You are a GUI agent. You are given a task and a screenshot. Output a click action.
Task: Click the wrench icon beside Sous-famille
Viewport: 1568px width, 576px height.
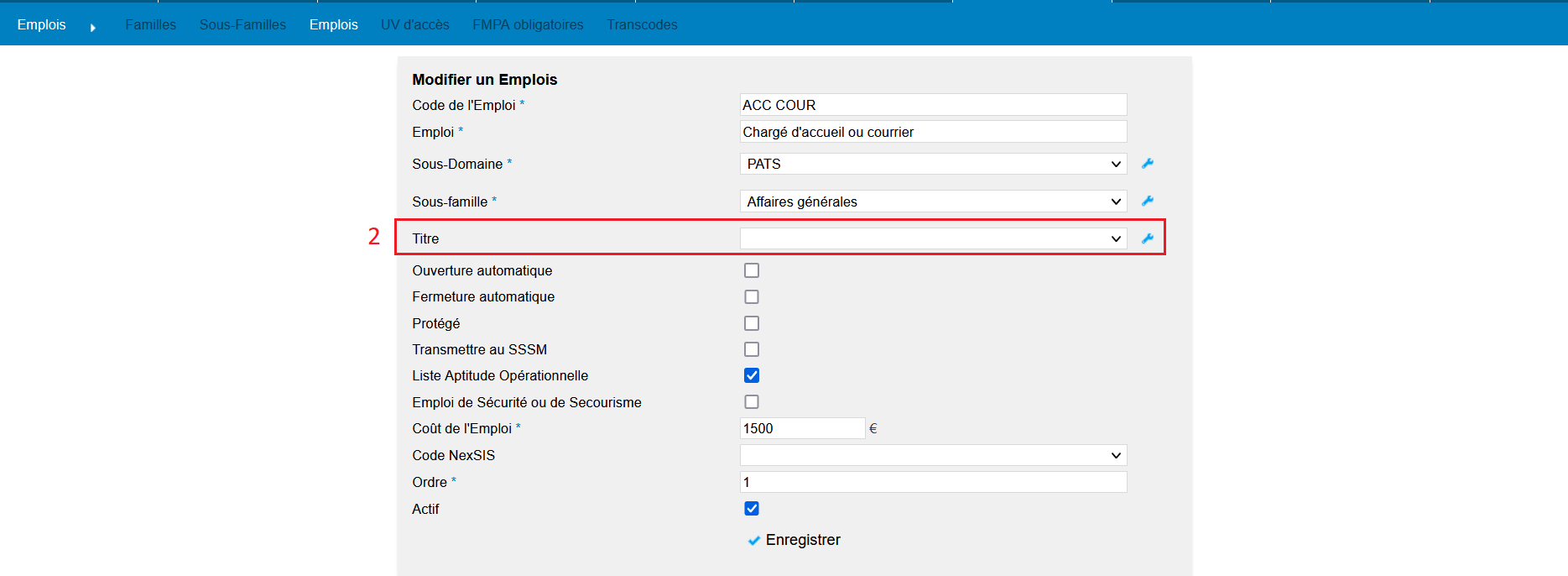1148,201
